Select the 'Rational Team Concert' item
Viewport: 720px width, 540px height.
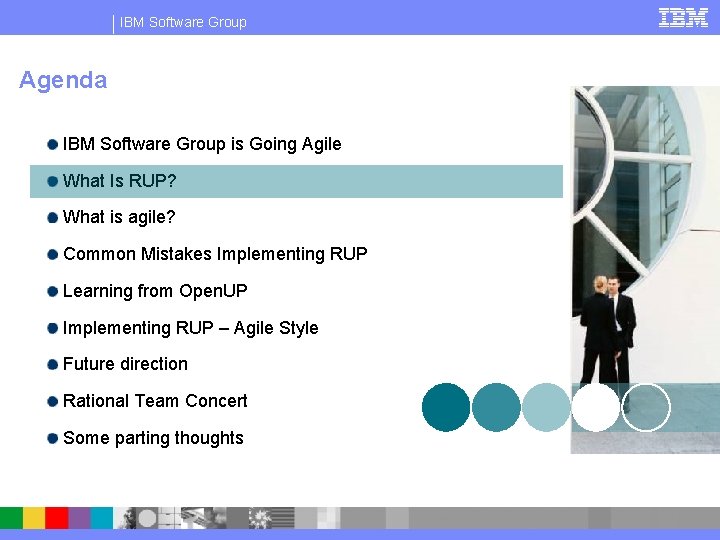click(x=155, y=401)
